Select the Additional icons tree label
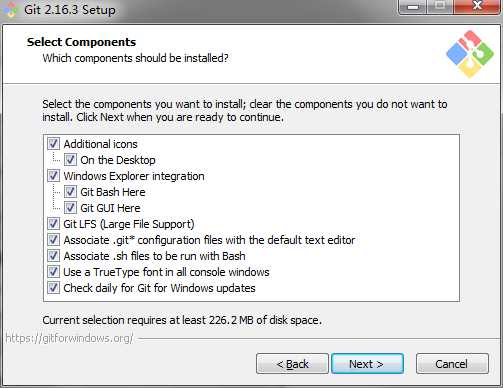Viewport: 503px width, 388px height. point(100,144)
